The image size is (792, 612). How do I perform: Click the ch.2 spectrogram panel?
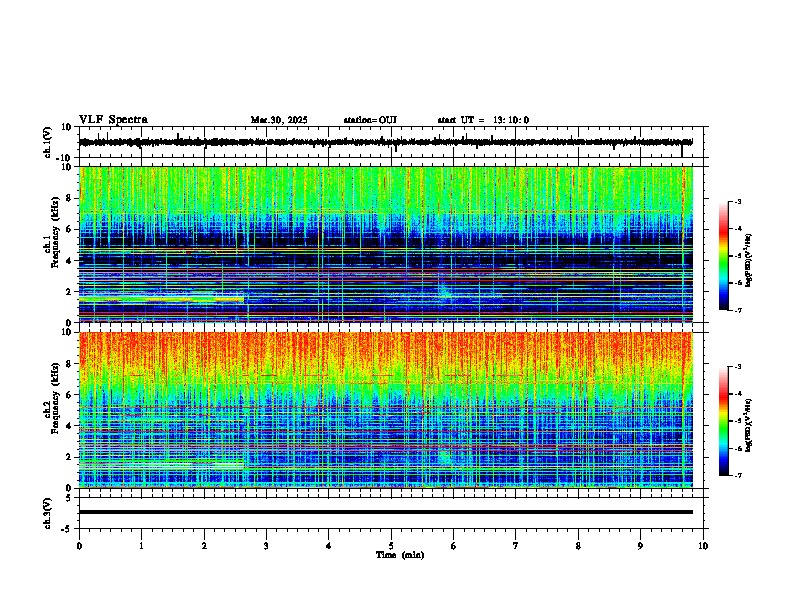pos(386,410)
